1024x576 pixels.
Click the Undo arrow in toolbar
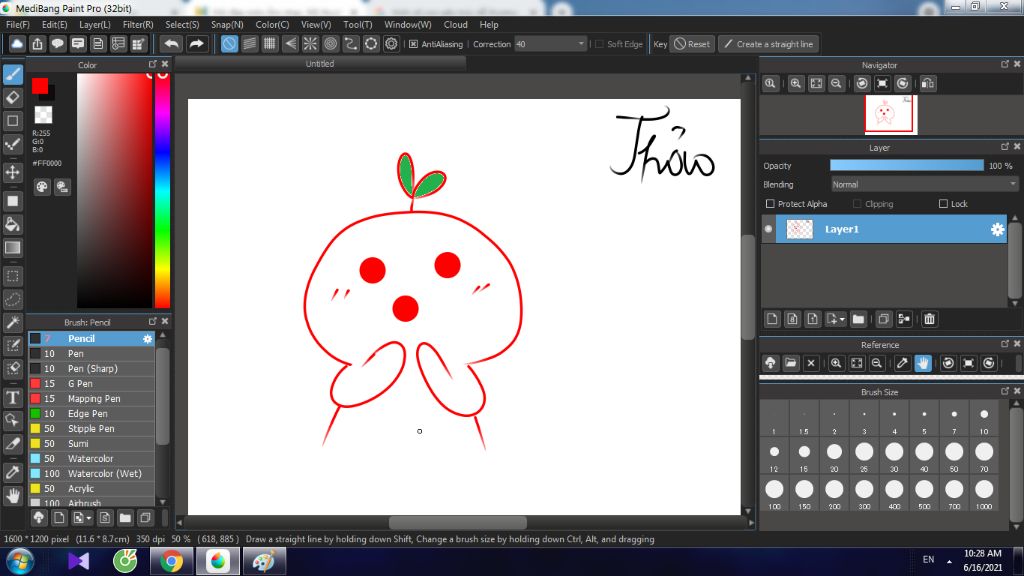pos(171,44)
